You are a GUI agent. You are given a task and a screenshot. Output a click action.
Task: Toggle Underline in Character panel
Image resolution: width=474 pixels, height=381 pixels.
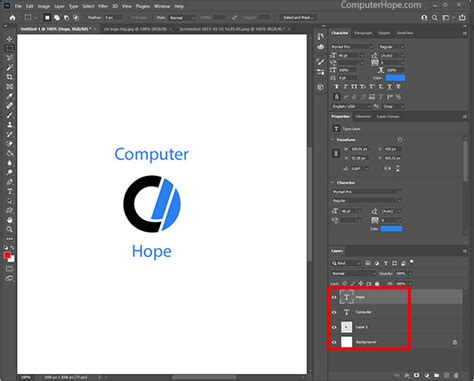tap(389, 87)
